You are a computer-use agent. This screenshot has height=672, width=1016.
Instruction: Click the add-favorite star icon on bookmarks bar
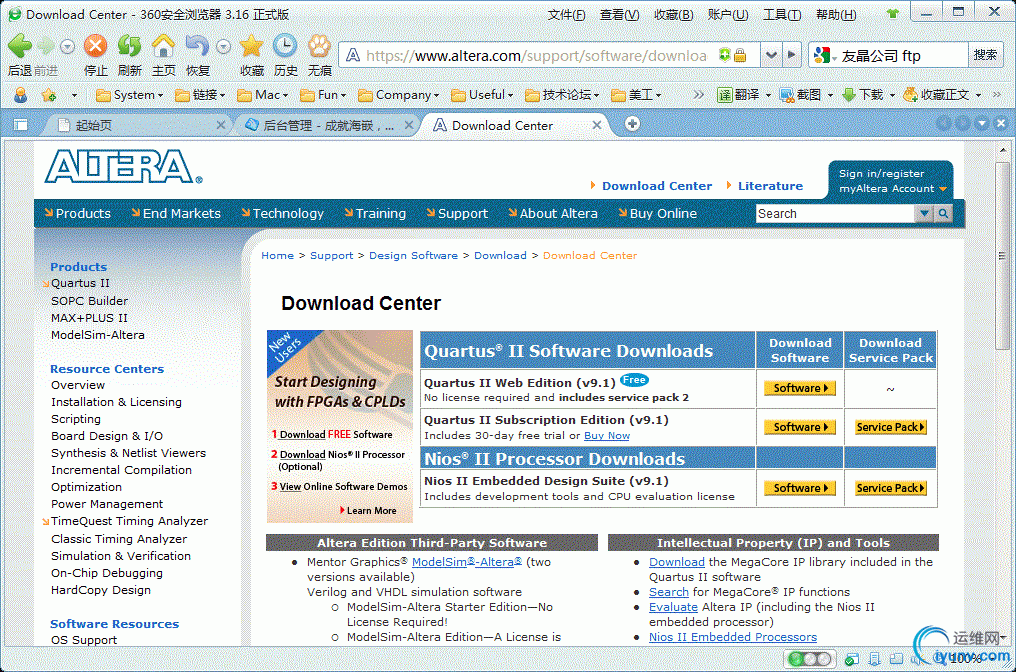[x=49, y=95]
